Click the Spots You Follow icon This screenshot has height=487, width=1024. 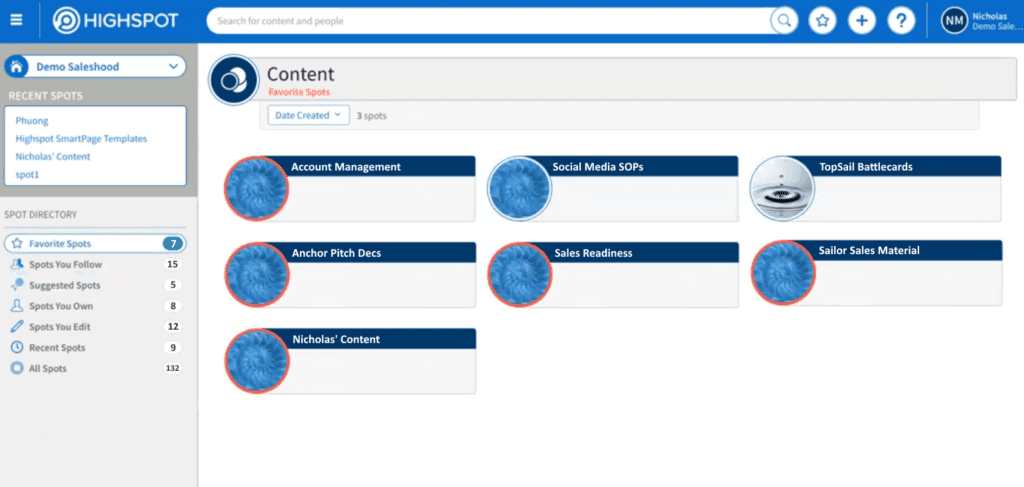pyautogui.click(x=17, y=264)
